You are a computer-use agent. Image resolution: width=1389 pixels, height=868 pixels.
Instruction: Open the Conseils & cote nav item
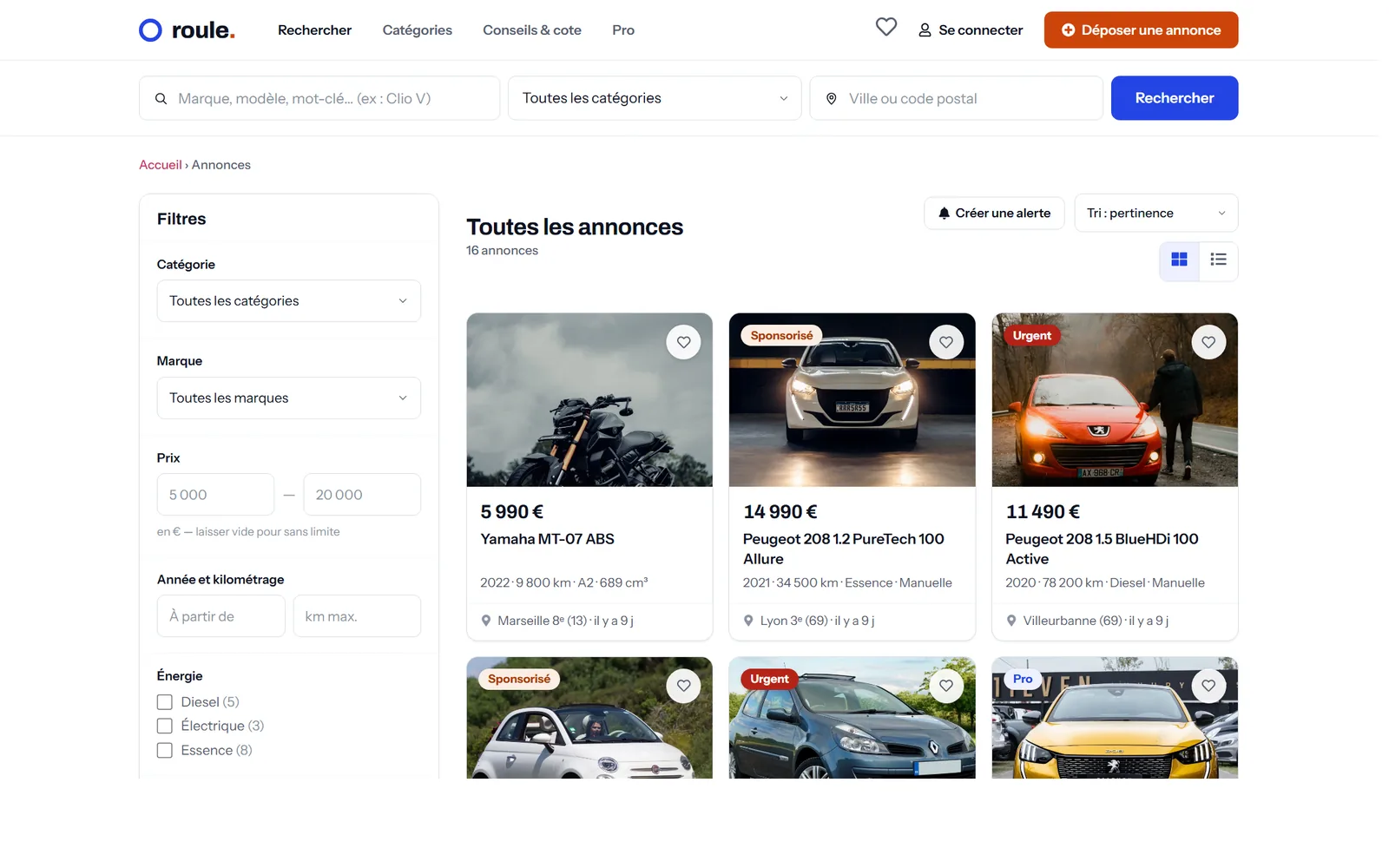coord(532,30)
